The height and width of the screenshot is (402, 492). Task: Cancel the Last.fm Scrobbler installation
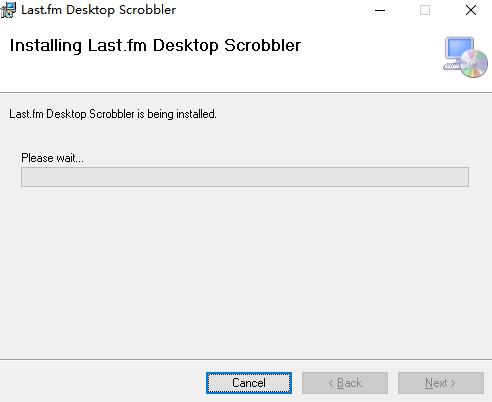tap(249, 383)
